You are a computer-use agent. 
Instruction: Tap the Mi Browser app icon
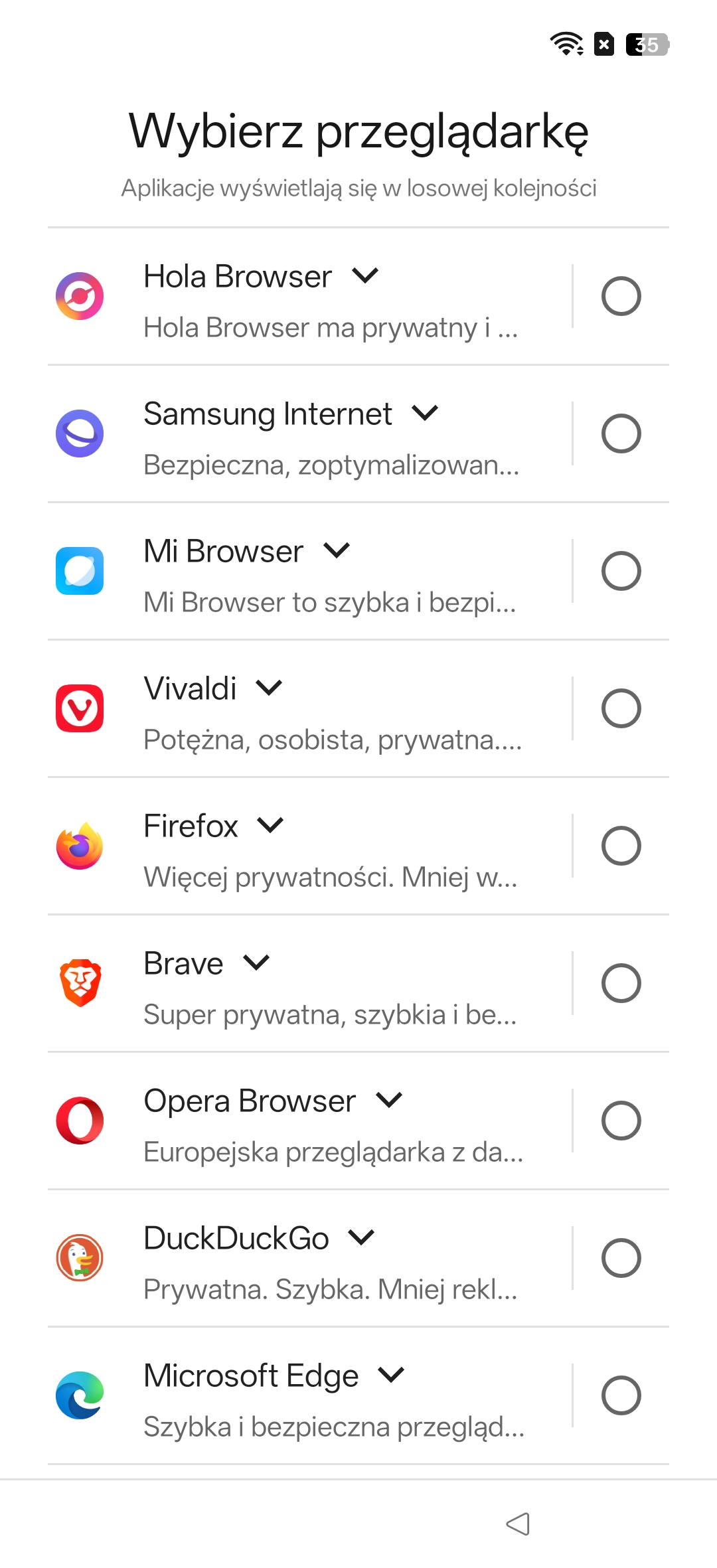click(80, 571)
